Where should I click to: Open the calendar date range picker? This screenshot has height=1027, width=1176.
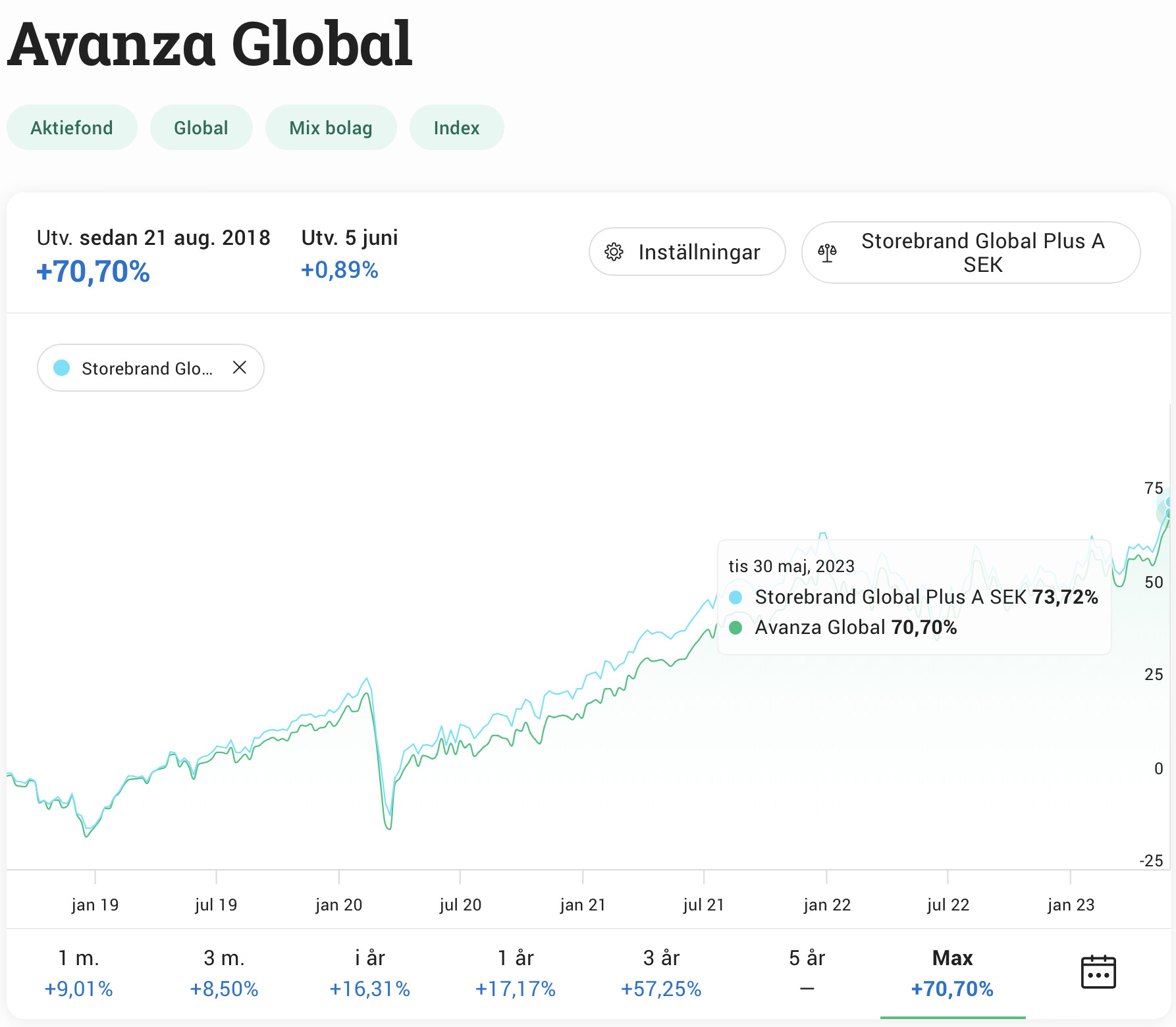(1098, 972)
